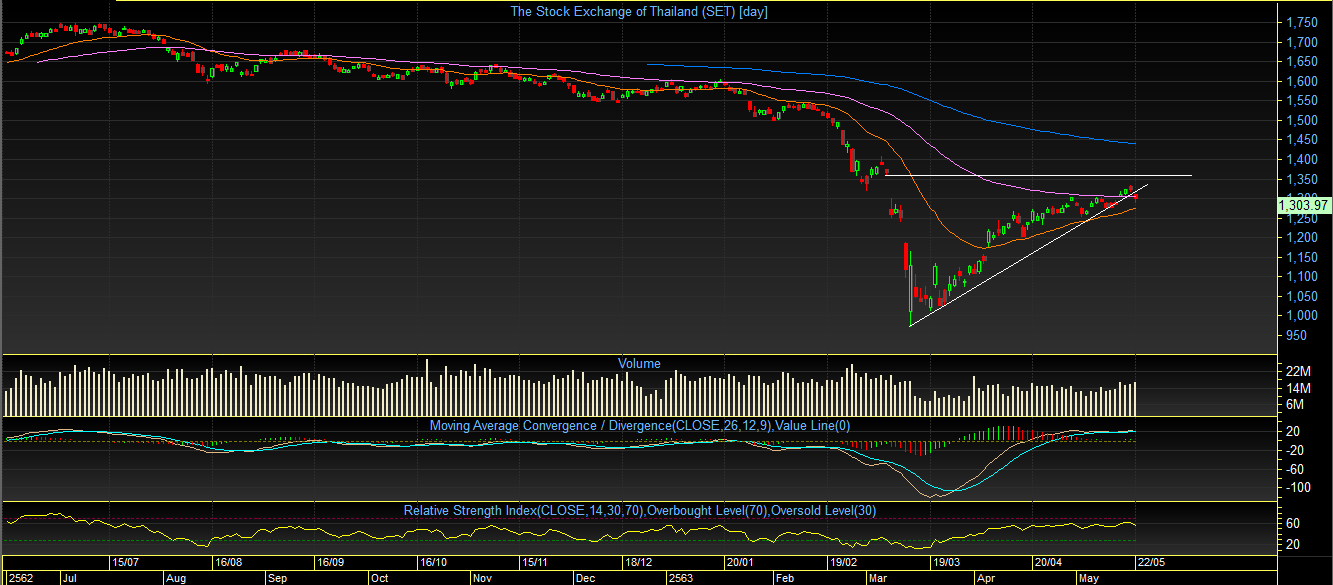1333x585 pixels.
Task: Click the 18/12 date label
Action: point(637,562)
